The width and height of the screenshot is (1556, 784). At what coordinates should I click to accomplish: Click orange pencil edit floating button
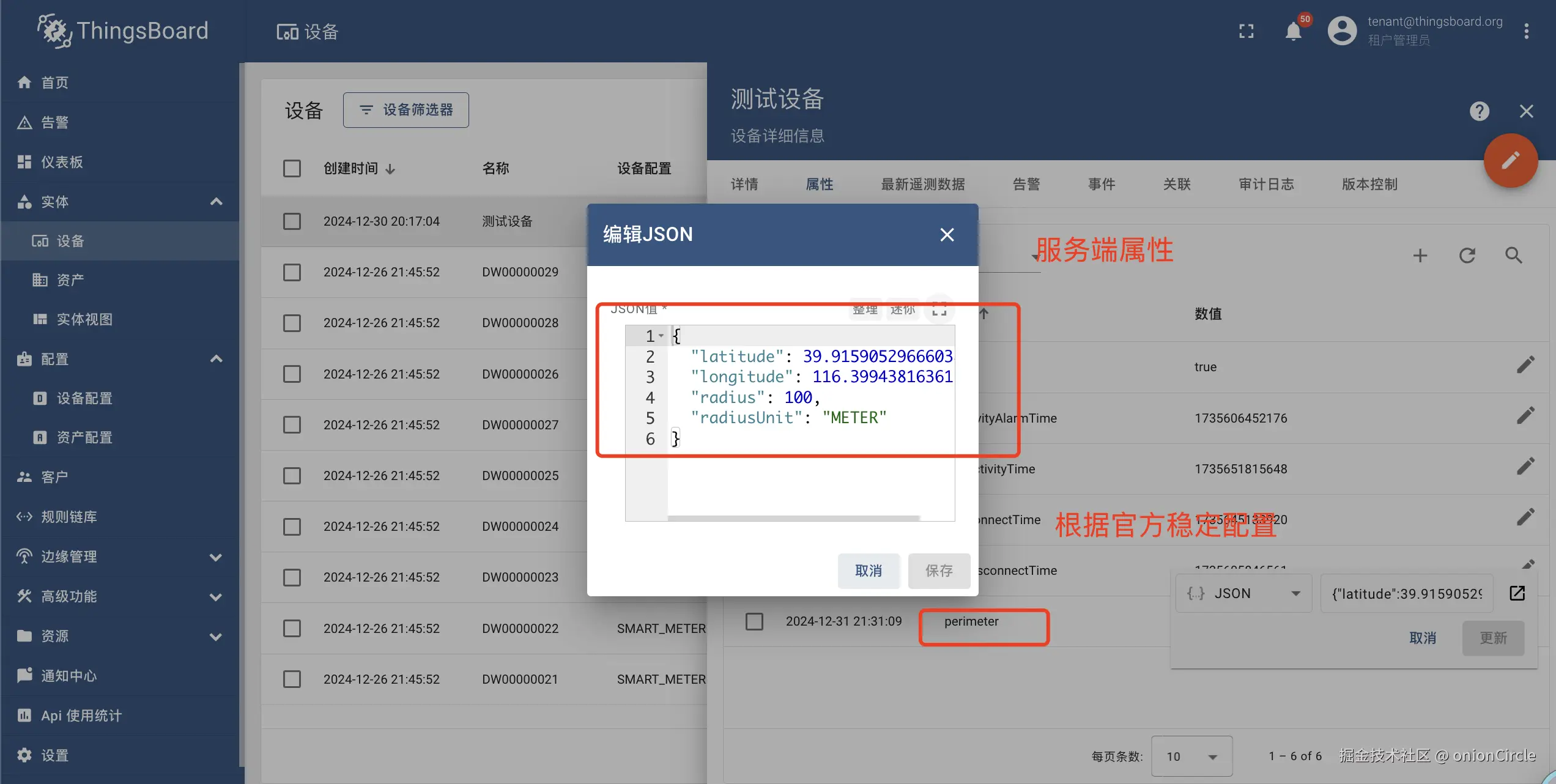pos(1510,161)
